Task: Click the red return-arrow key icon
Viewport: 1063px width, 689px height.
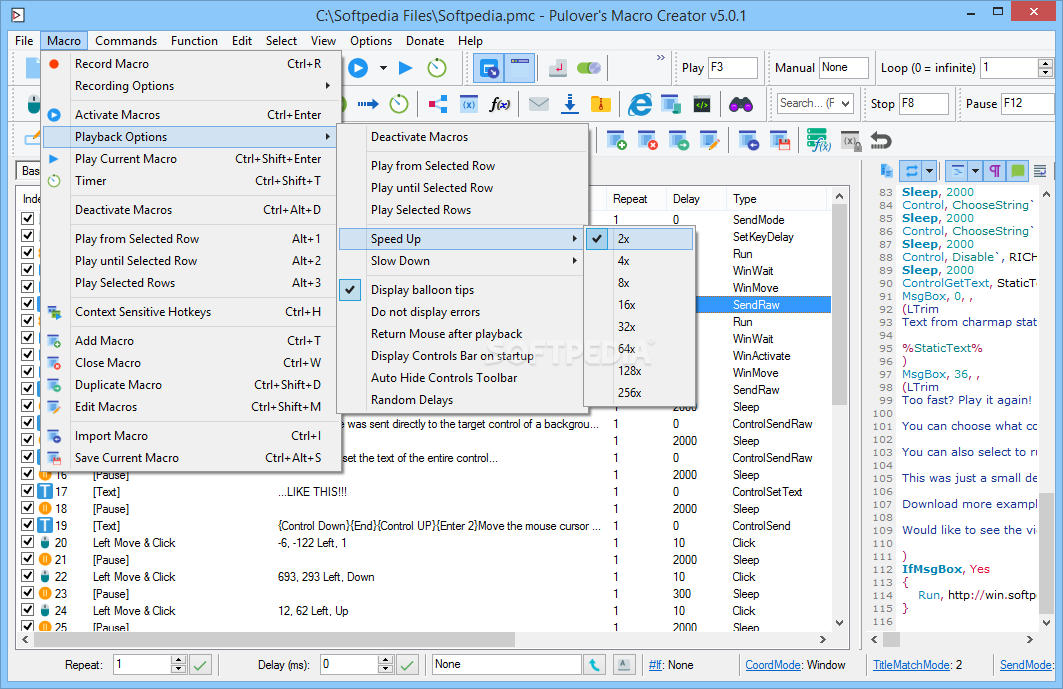Action: (x=557, y=68)
